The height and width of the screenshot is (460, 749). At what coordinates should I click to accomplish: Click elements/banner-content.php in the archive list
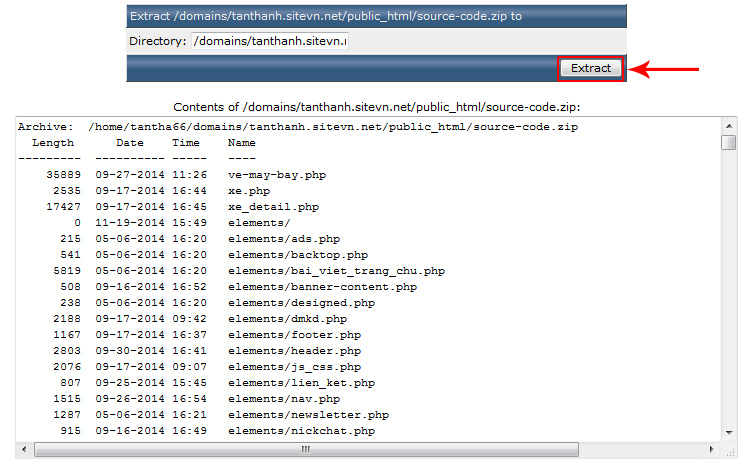(x=322, y=287)
